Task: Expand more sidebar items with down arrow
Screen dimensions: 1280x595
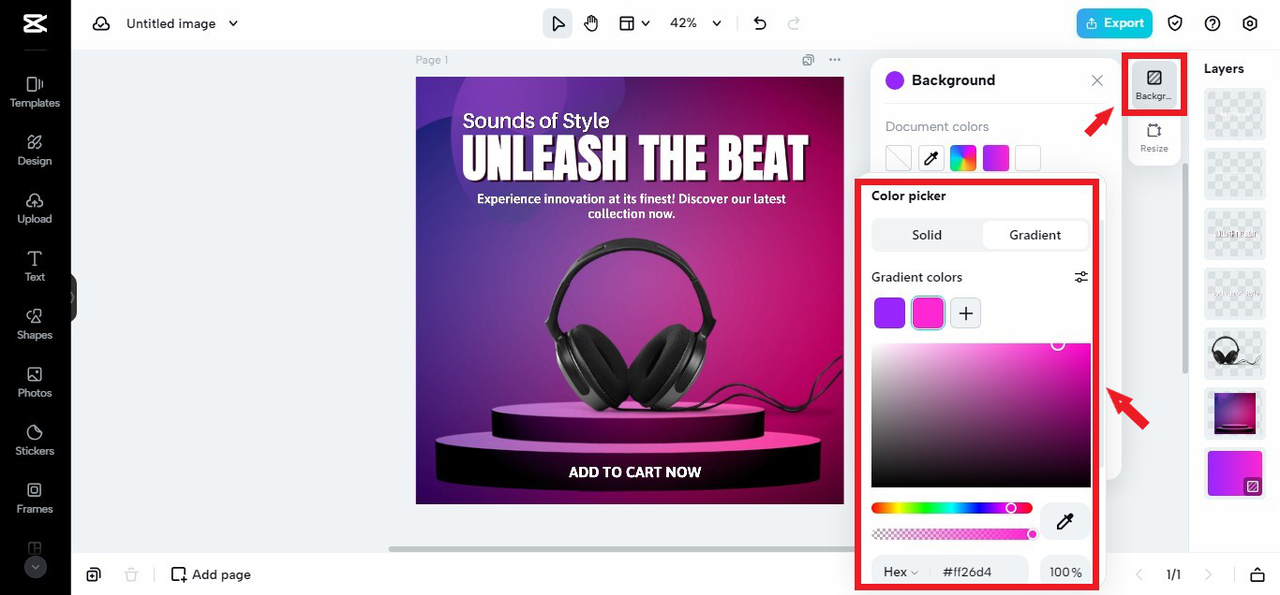Action: (35, 566)
